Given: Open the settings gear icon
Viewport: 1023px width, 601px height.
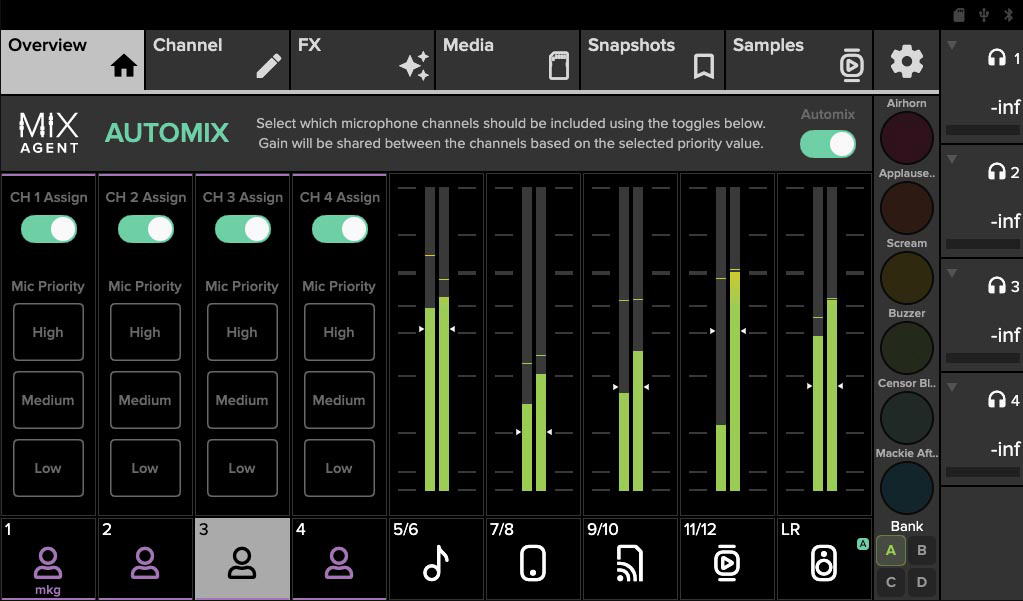Looking at the screenshot, I should (x=906, y=62).
